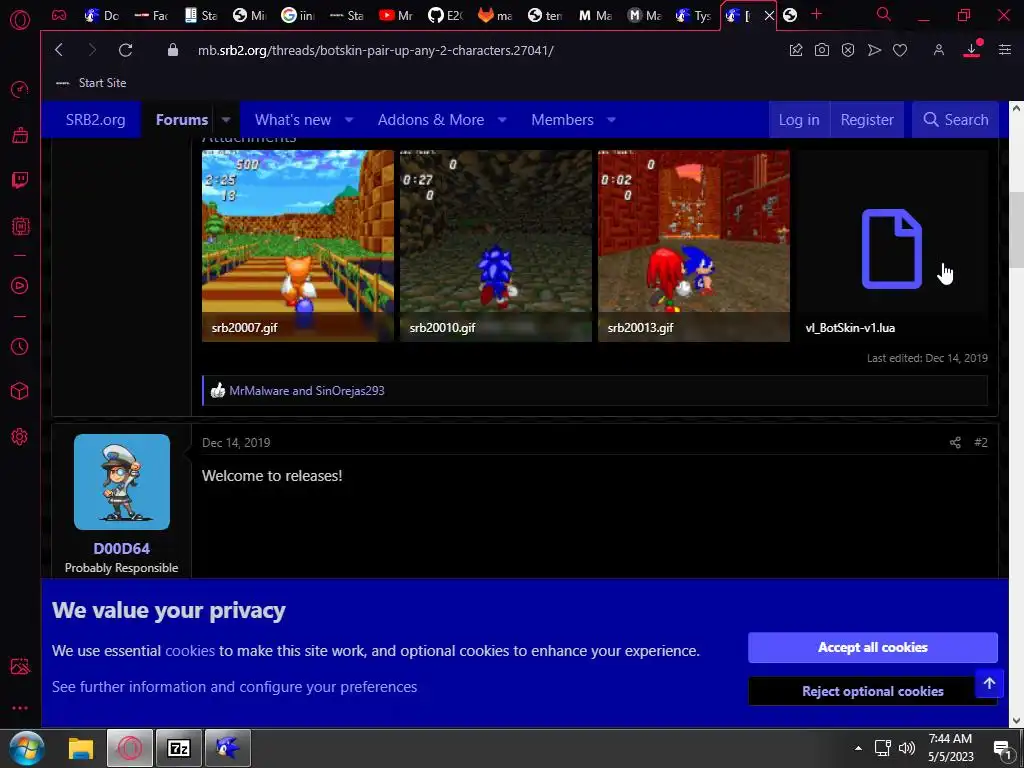Open the Start Site bookmark

point(91,83)
